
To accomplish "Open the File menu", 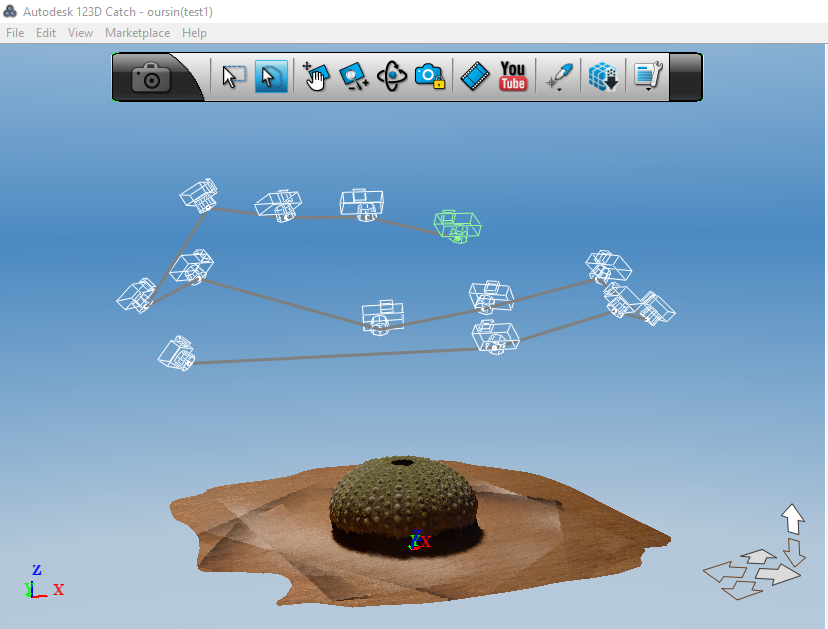I will [x=15, y=33].
